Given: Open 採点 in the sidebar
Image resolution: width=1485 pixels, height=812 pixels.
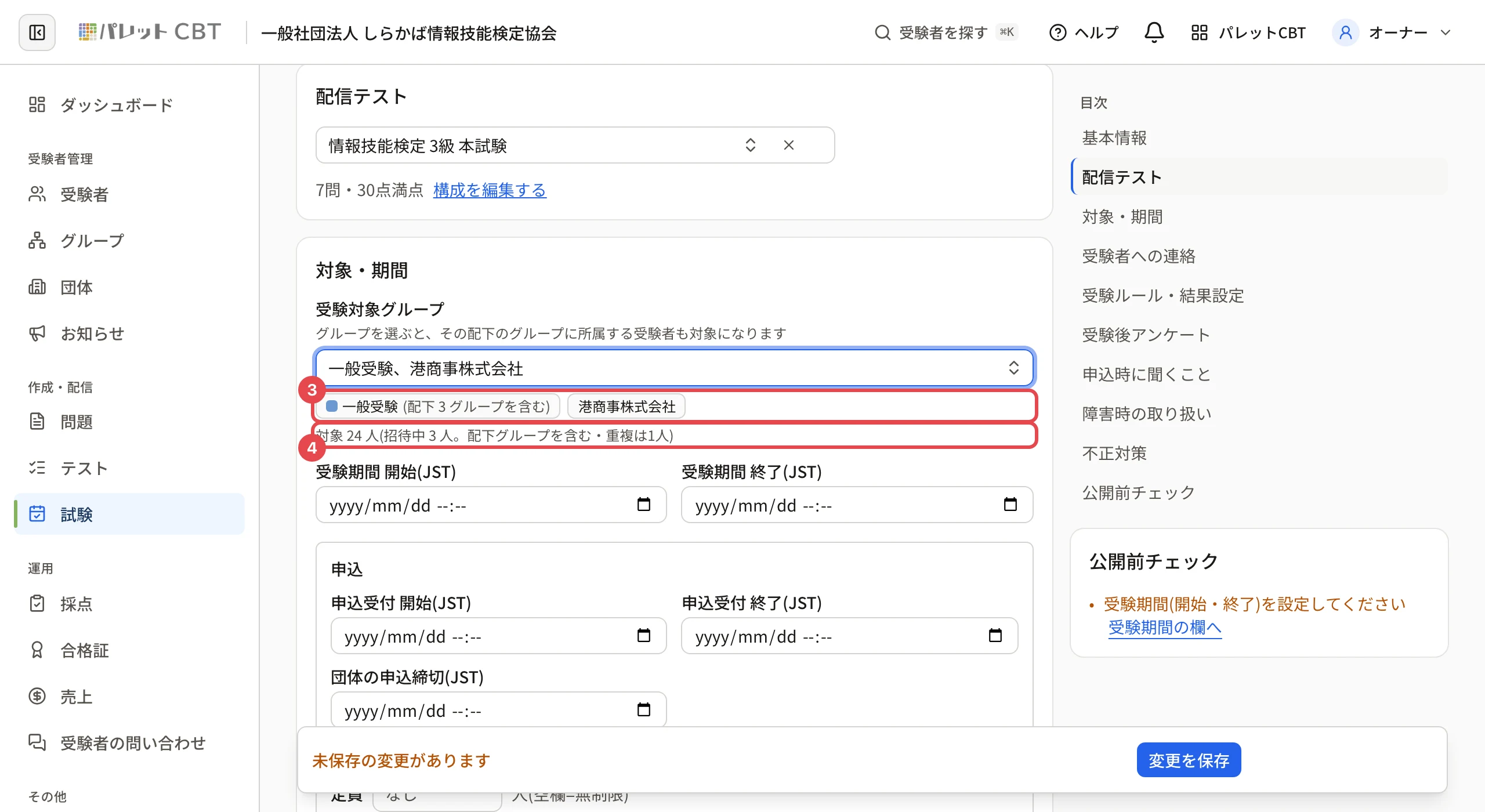Looking at the screenshot, I should pos(129,604).
